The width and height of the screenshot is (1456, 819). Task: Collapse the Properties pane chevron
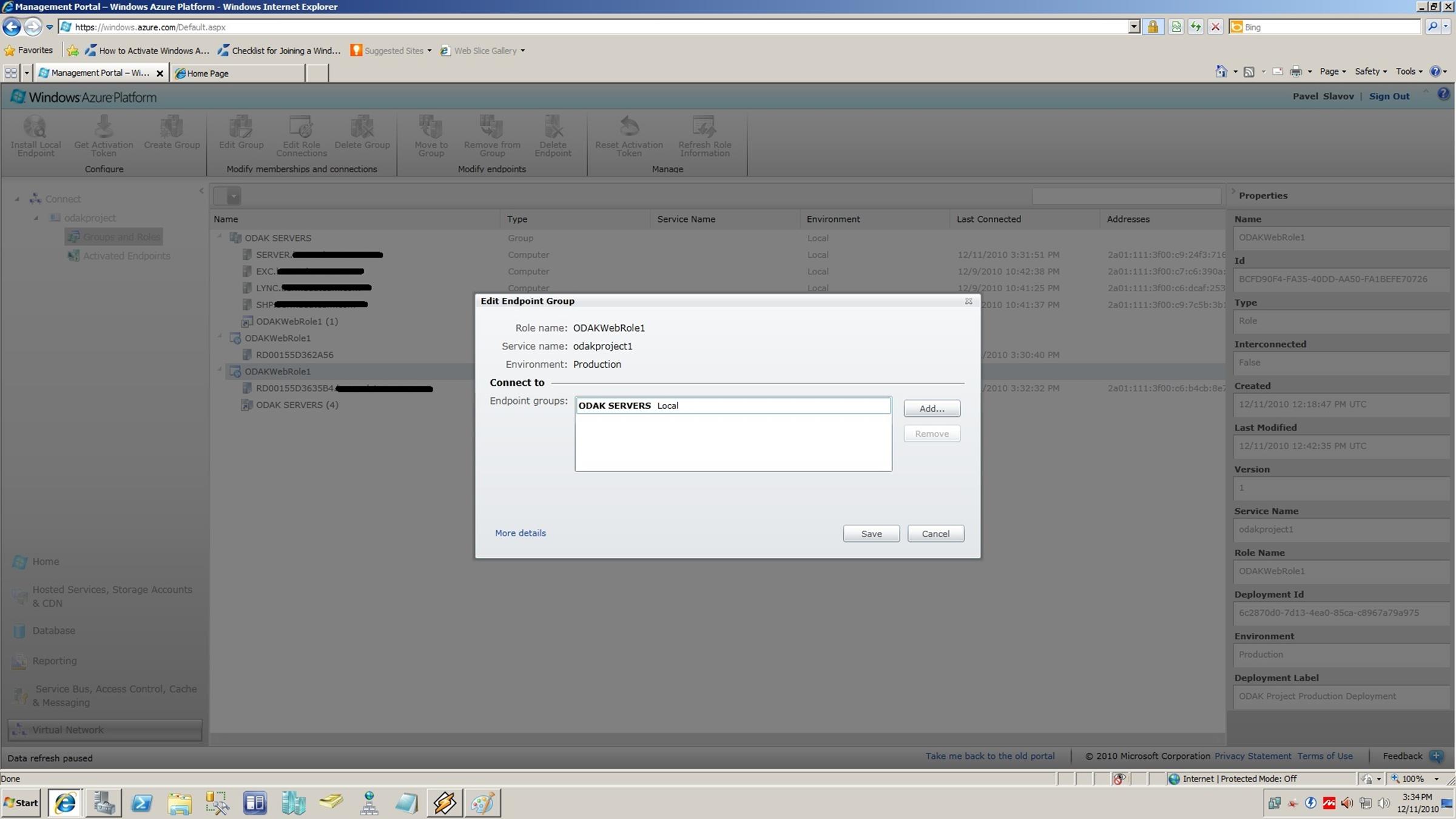tap(1232, 192)
